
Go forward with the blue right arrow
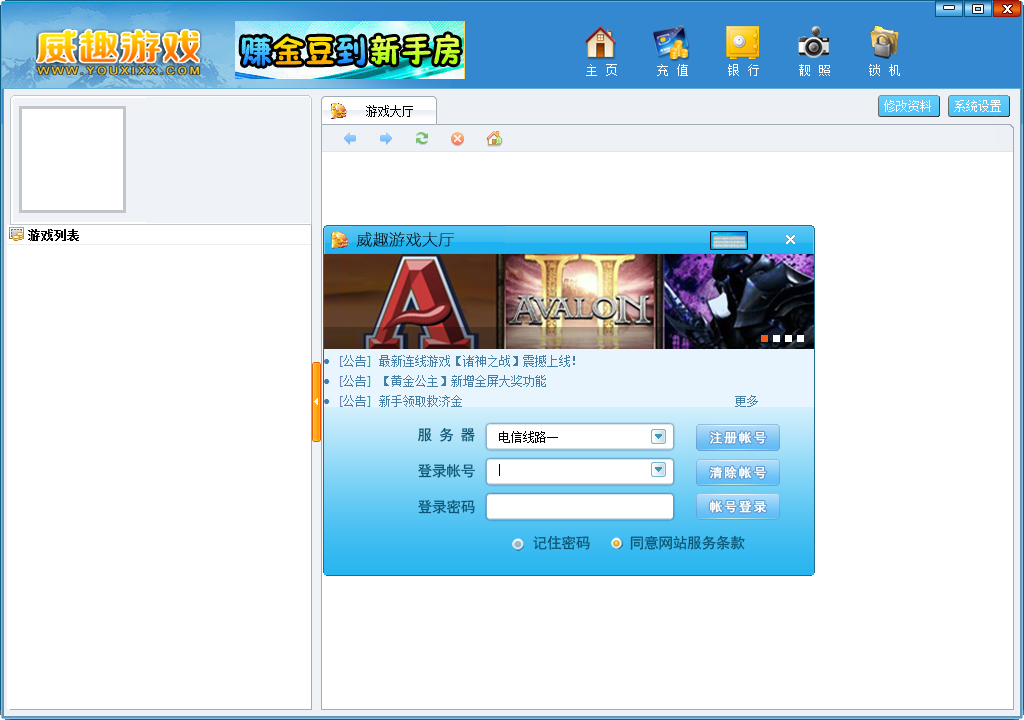point(386,139)
